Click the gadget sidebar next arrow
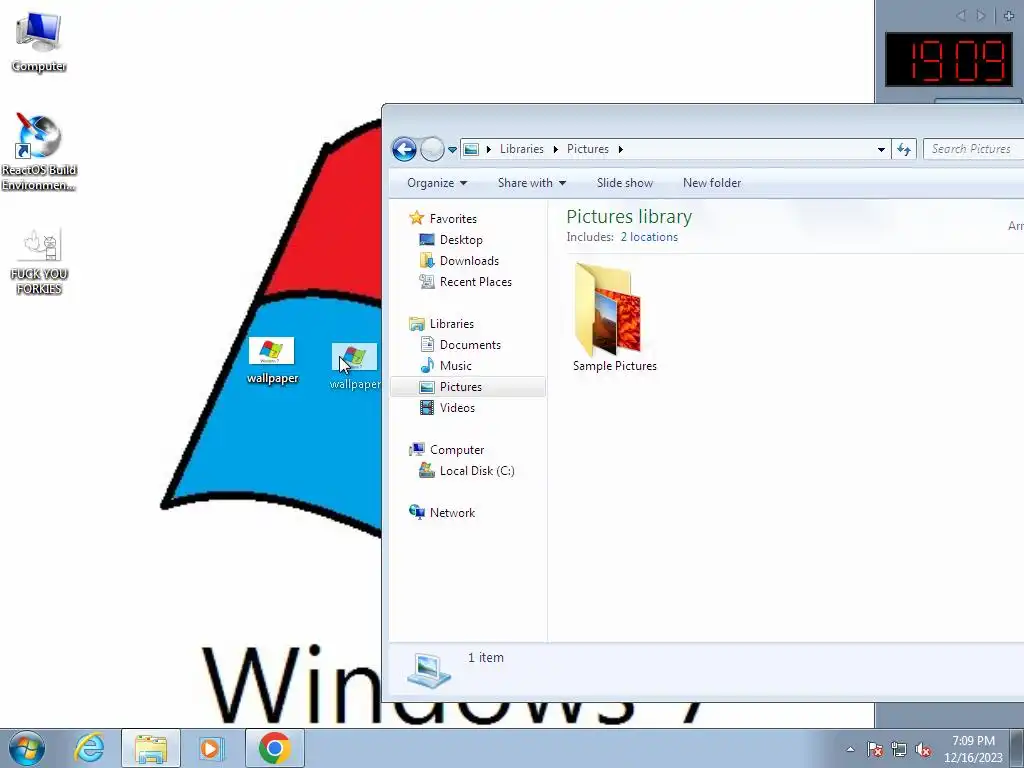This screenshot has width=1024, height=768. tap(981, 15)
